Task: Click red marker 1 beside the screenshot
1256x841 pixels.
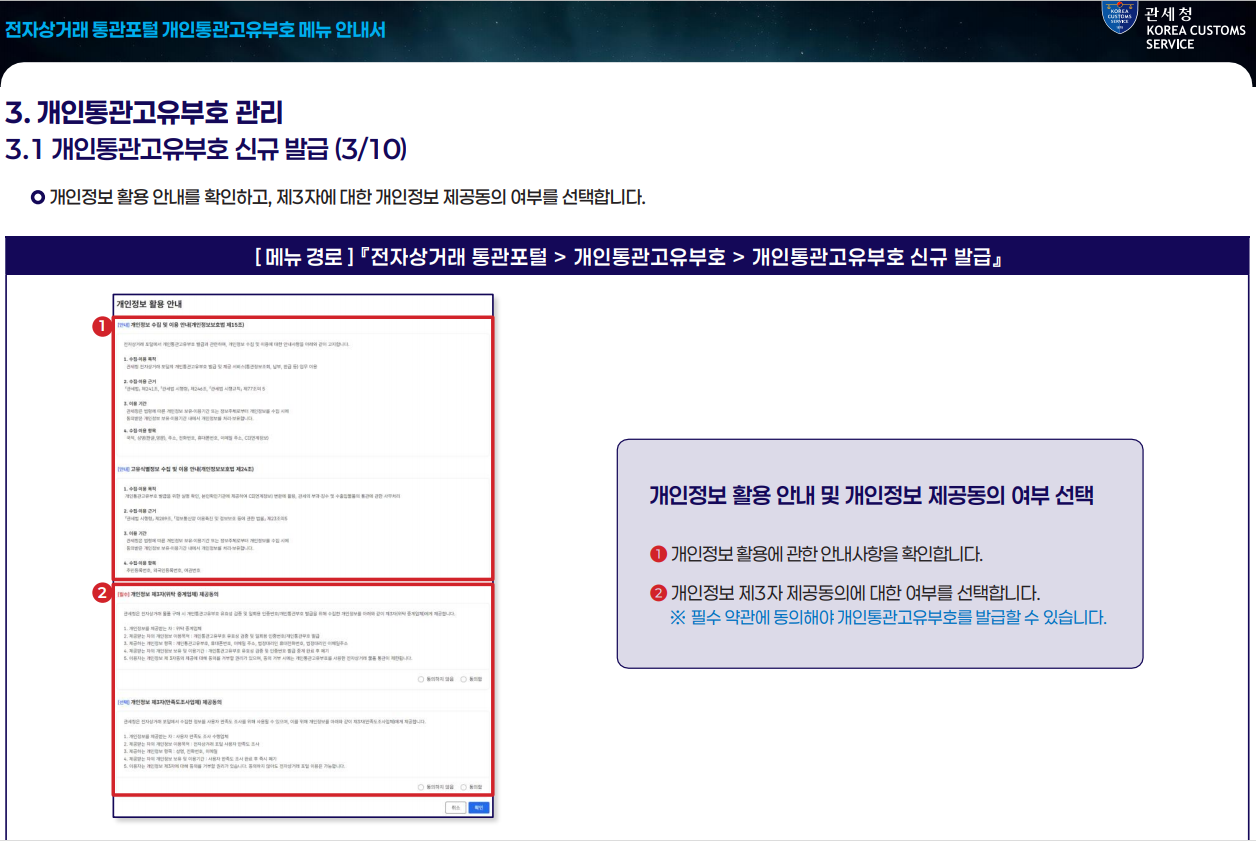Action: pyautogui.click(x=100, y=325)
